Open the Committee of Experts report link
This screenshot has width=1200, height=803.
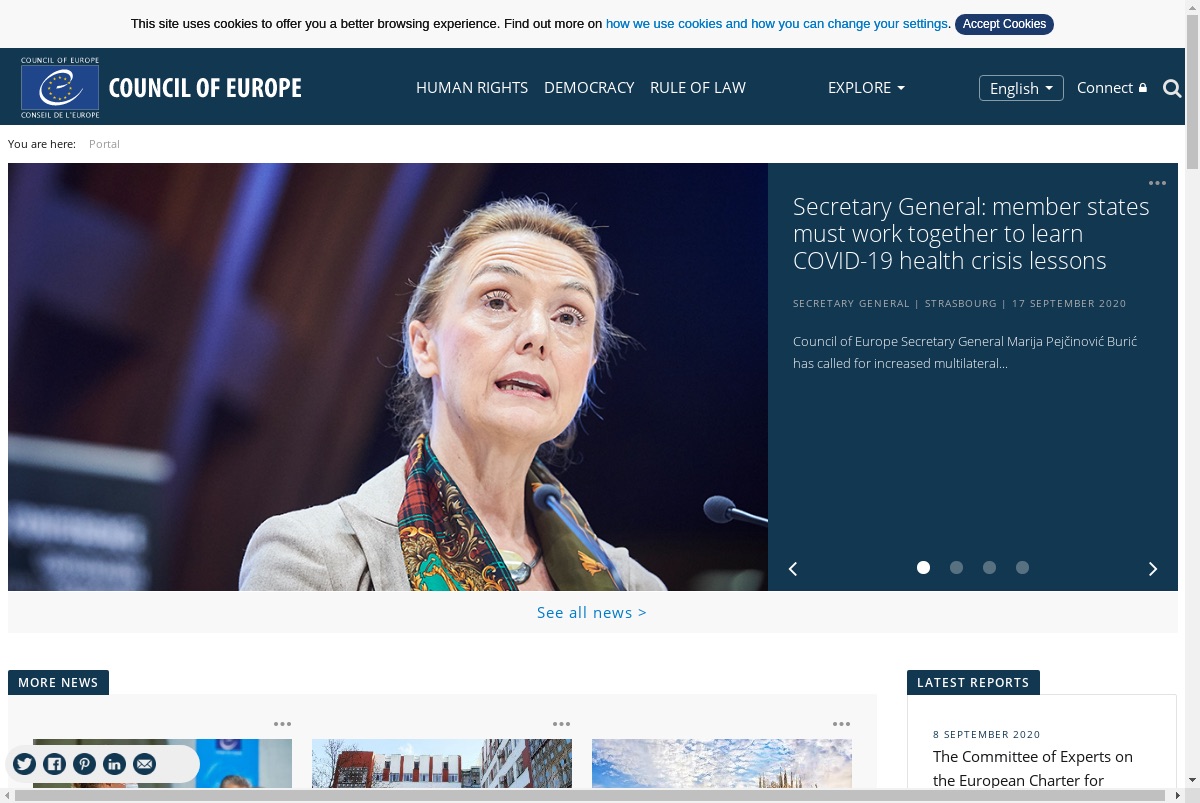[x=1033, y=768]
